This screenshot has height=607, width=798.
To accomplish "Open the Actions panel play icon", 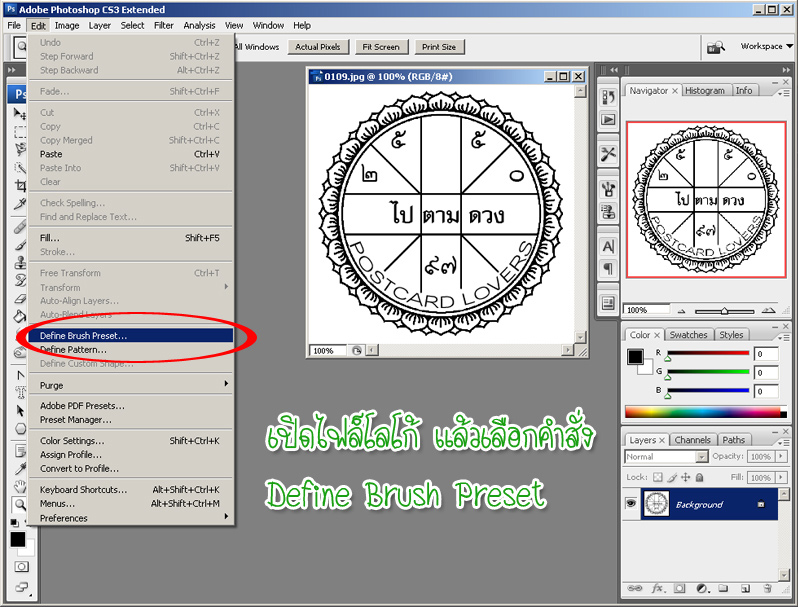I will [608, 120].
